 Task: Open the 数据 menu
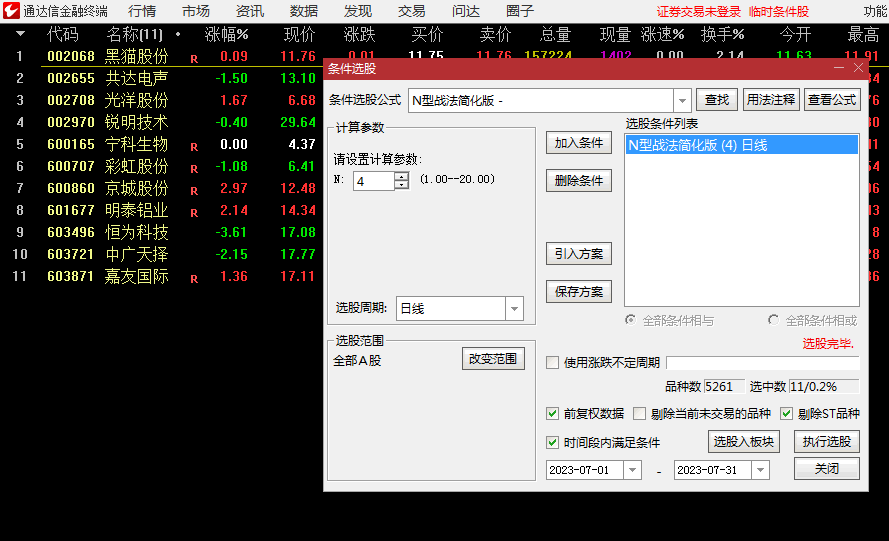point(304,11)
